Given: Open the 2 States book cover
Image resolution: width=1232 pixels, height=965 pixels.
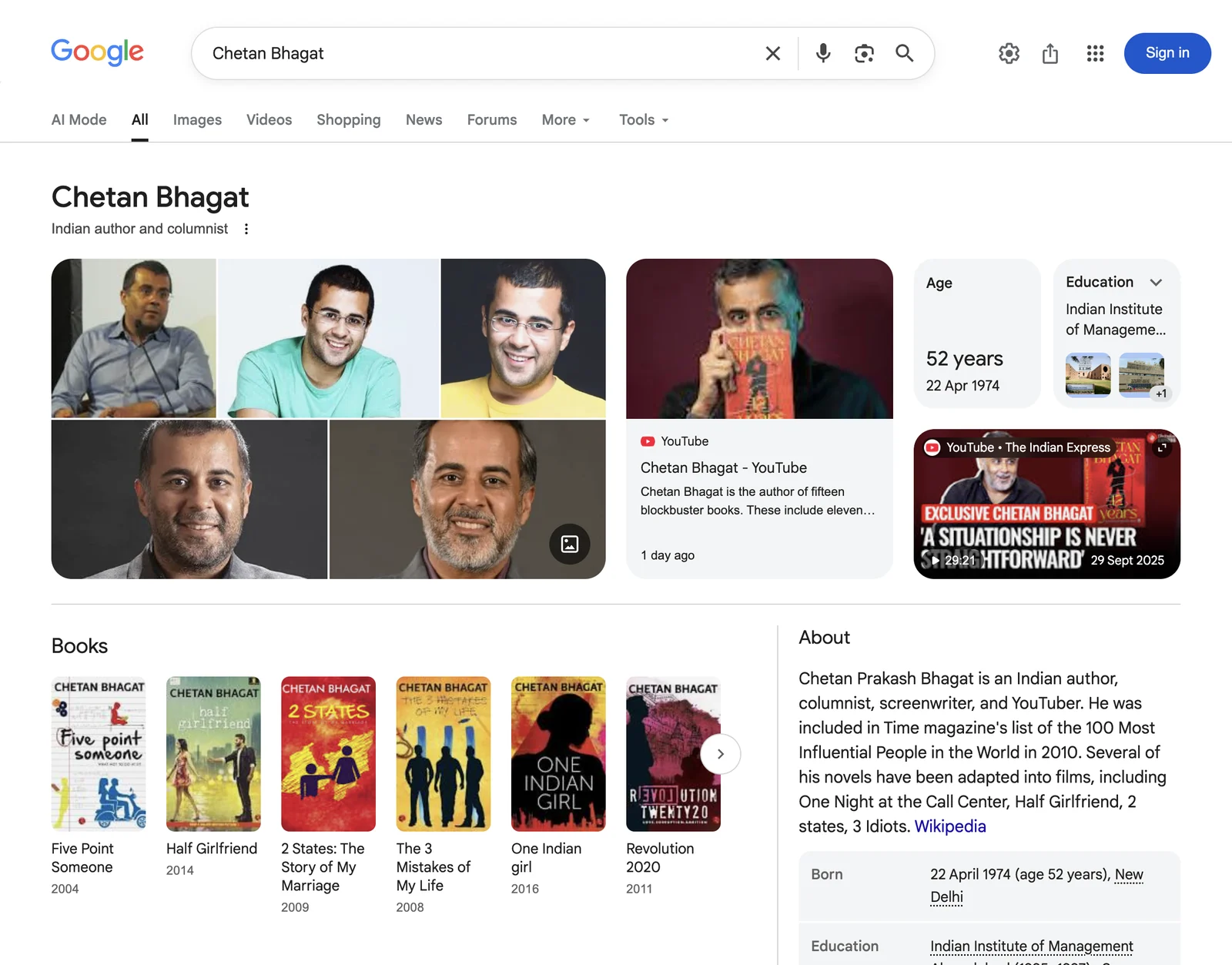Looking at the screenshot, I should pos(329,754).
